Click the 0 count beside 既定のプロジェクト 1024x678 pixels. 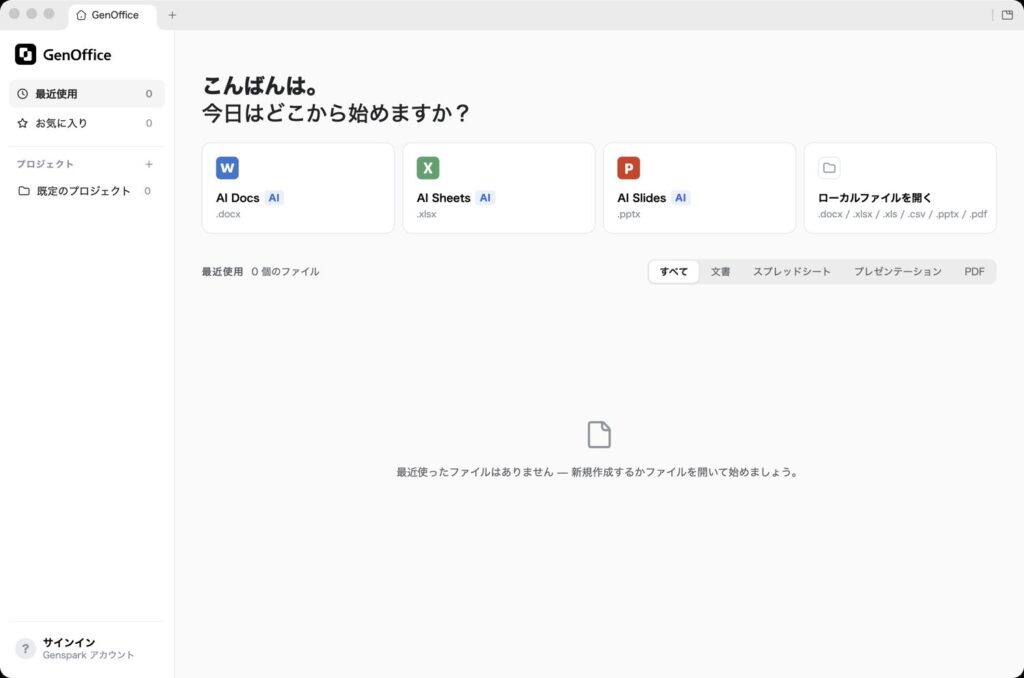tap(148, 191)
